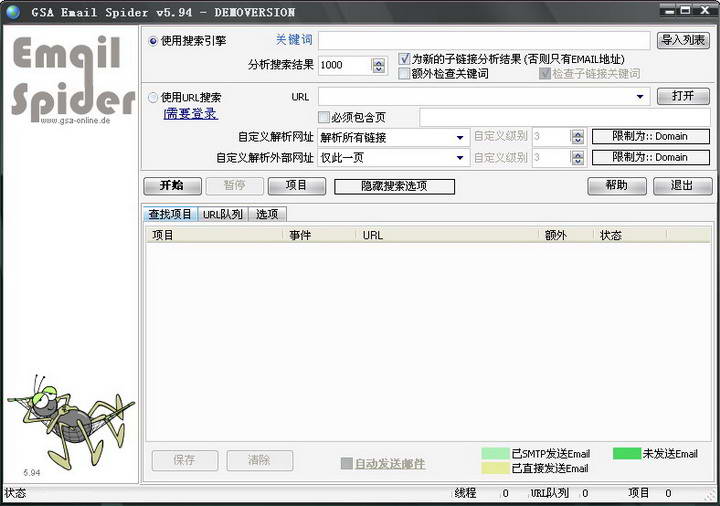Sort by 项目 column header

click(x=214, y=235)
